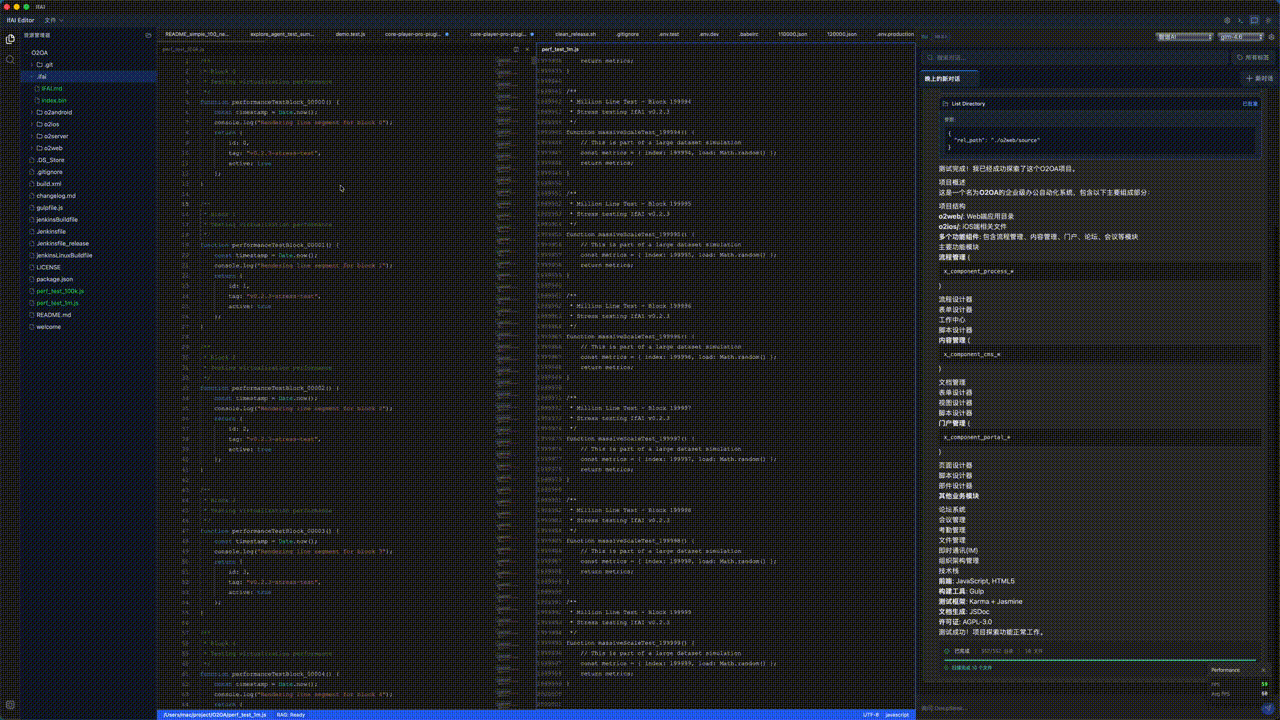Click the send message button in chat
Image resolution: width=1280 pixels, height=720 pixels.
pyautogui.click(x=1267, y=708)
